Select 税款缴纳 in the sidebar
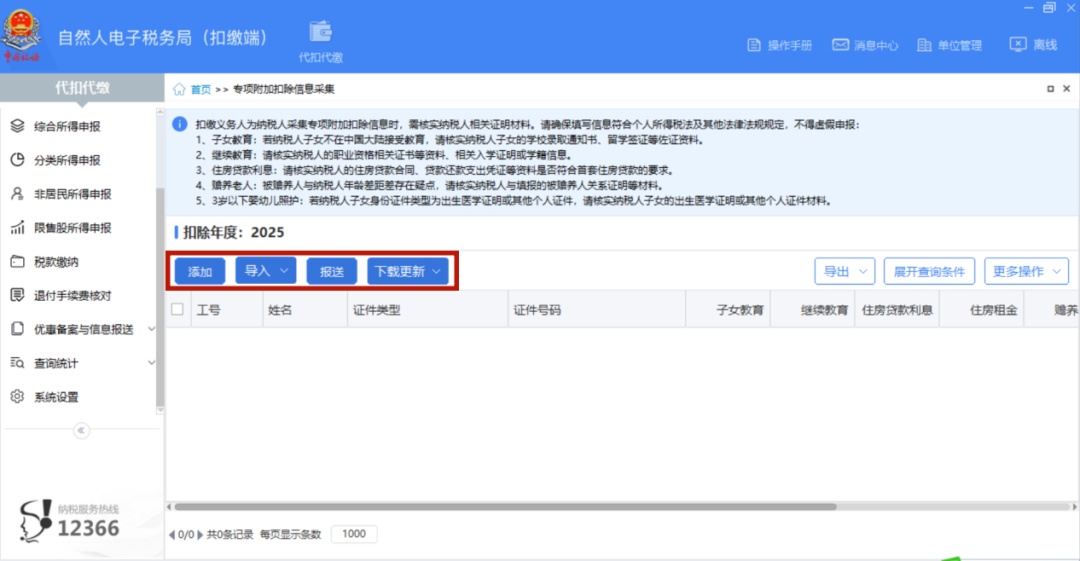 coord(56,262)
